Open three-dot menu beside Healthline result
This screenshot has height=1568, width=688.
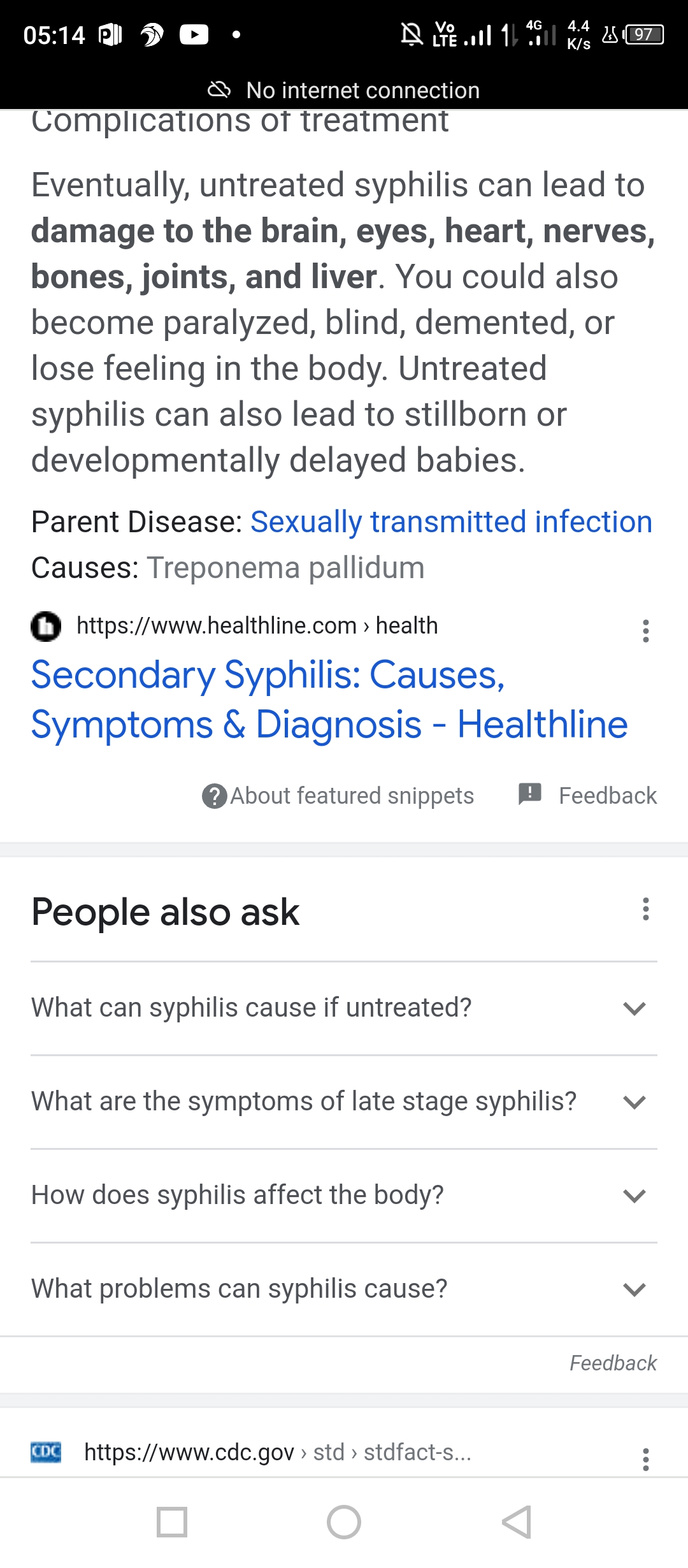click(645, 631)
